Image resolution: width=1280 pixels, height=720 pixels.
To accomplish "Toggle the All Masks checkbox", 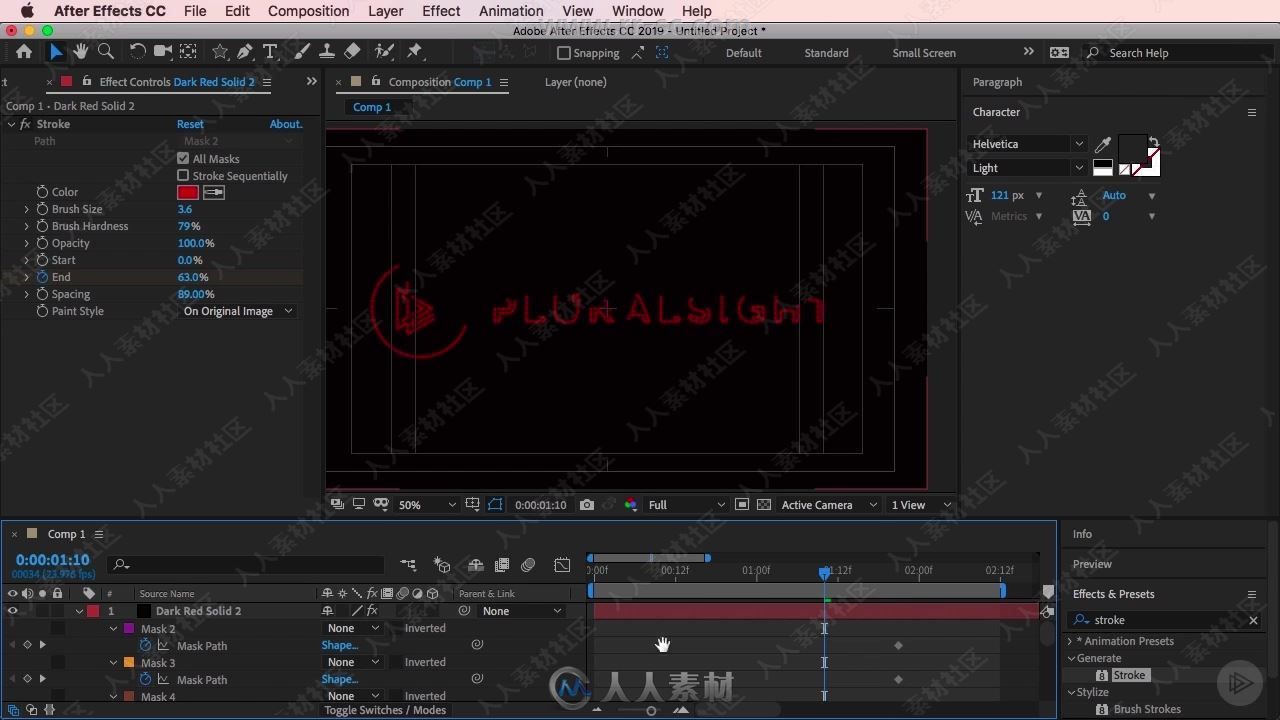I will tap(183, 158).
